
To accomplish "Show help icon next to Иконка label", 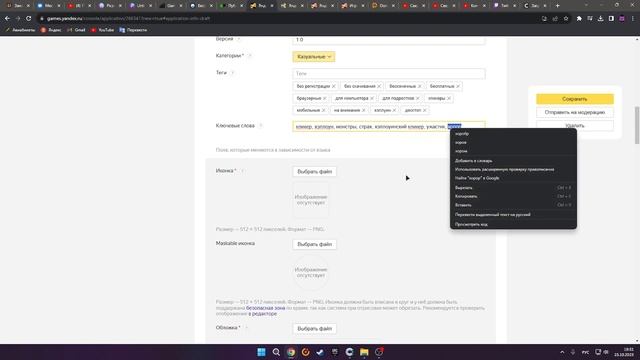I will coord(242,171).
